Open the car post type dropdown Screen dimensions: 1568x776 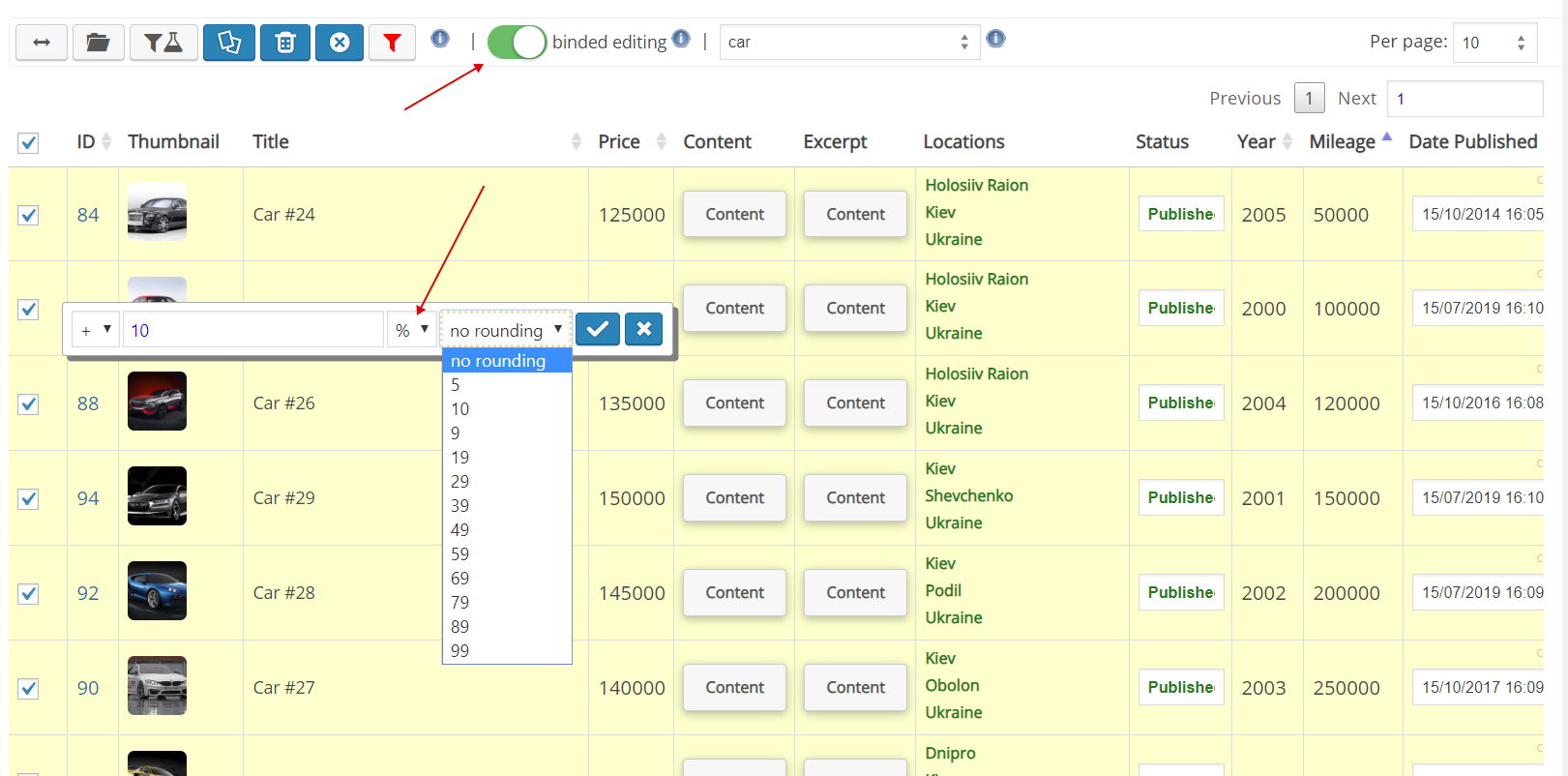[848, 43]
